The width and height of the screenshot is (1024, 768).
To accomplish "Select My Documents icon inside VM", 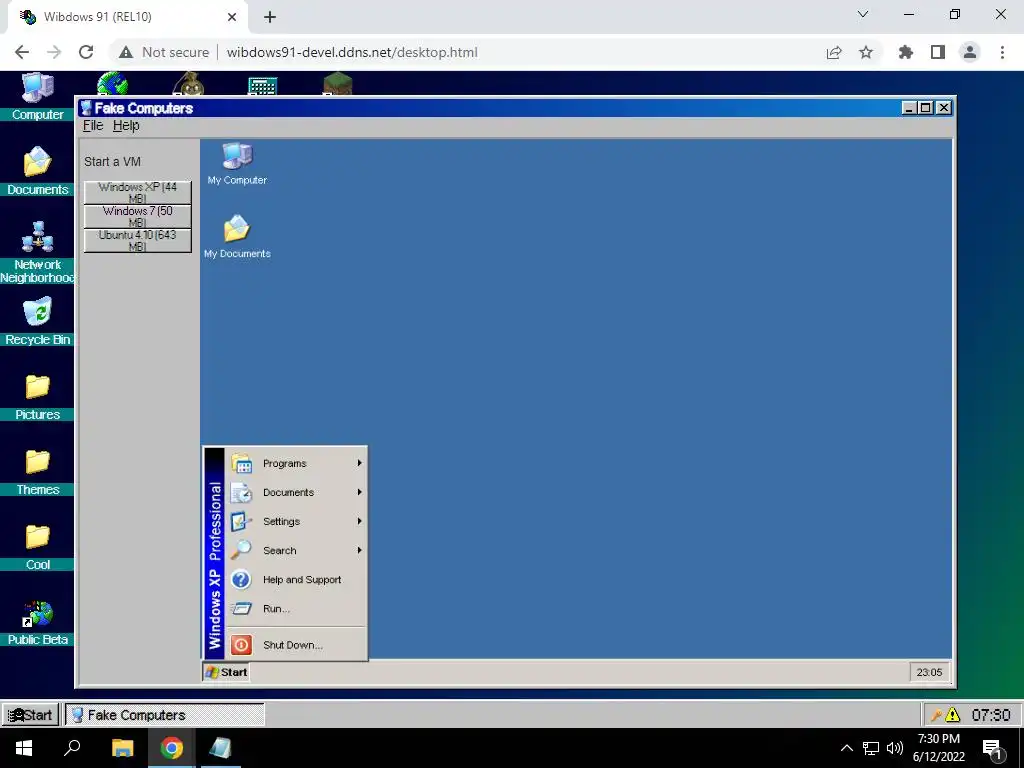I will pos(237,229).
